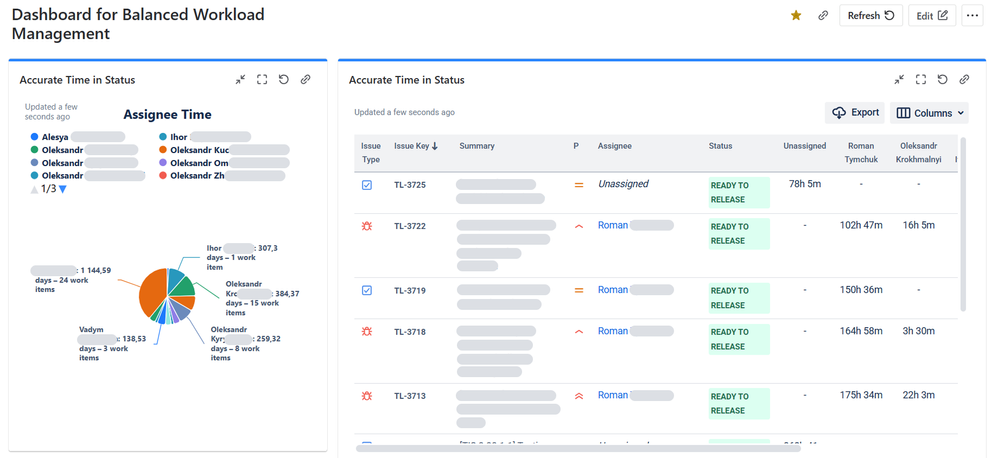Open the Columns dropdown
The width and height of the screenshot is (998, 458).
point(930,113)
